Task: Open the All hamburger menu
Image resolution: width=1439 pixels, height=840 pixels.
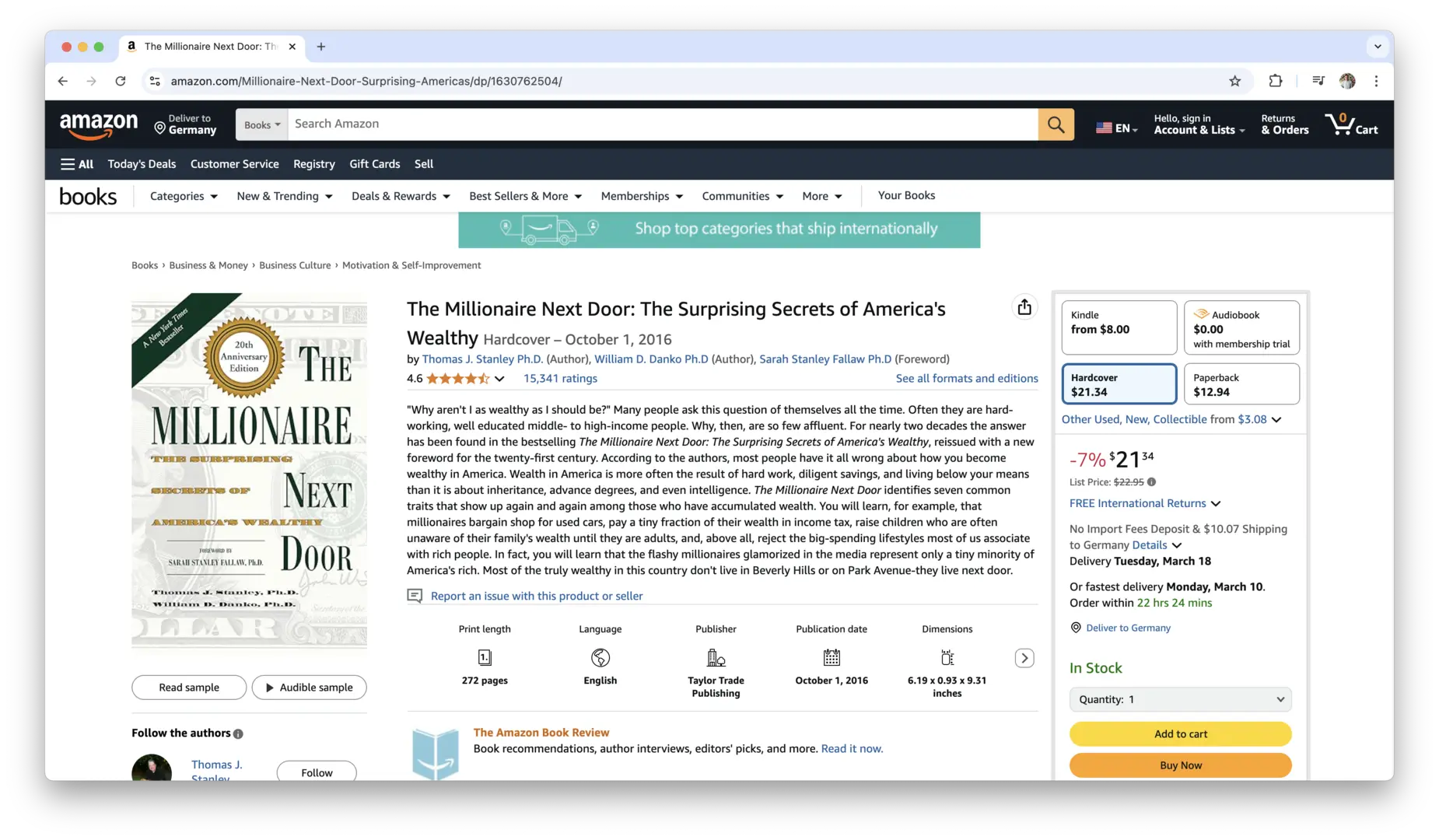Action: [77, 164]
